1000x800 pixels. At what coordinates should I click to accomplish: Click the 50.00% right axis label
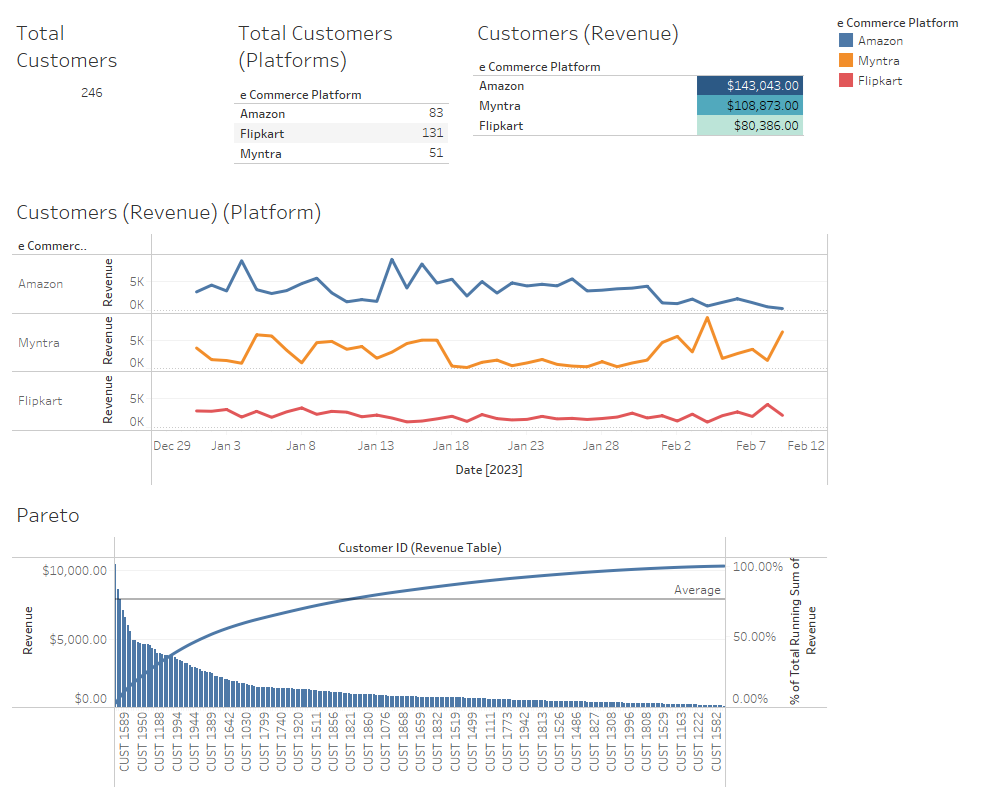(754, 637)
